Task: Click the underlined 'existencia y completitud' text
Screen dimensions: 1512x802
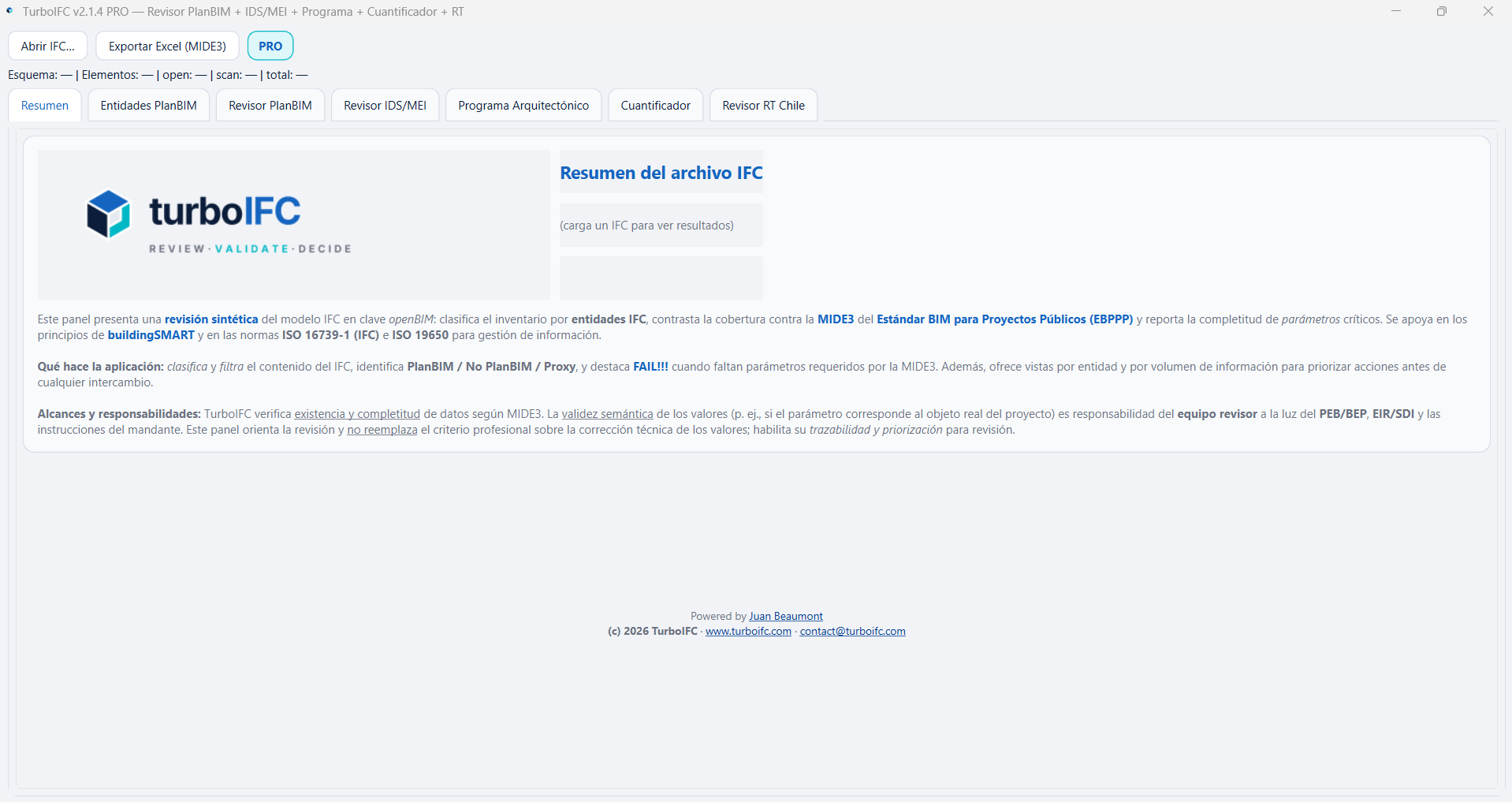Action: (357, 414)
